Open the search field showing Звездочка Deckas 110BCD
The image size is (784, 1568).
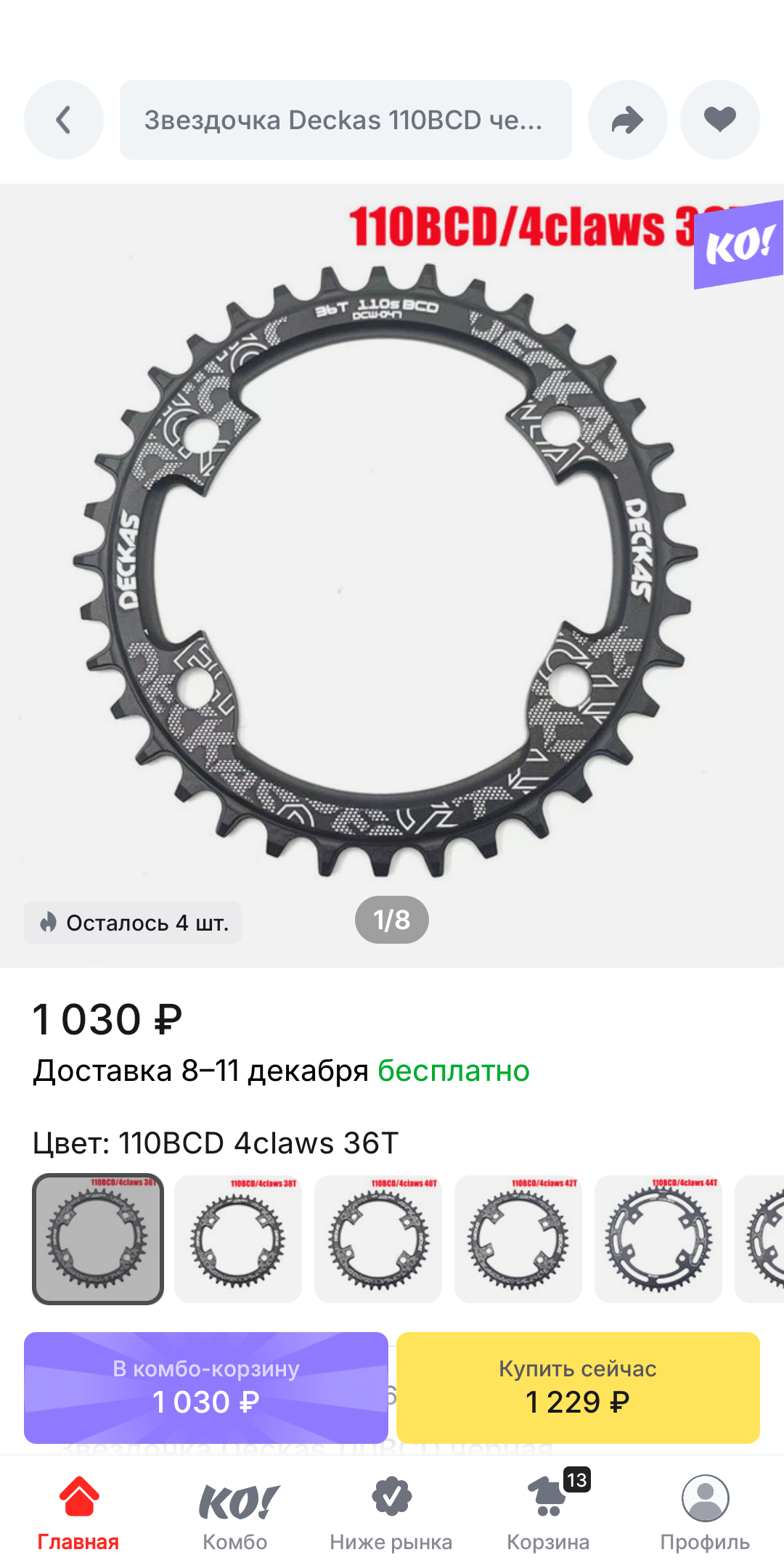346,120
